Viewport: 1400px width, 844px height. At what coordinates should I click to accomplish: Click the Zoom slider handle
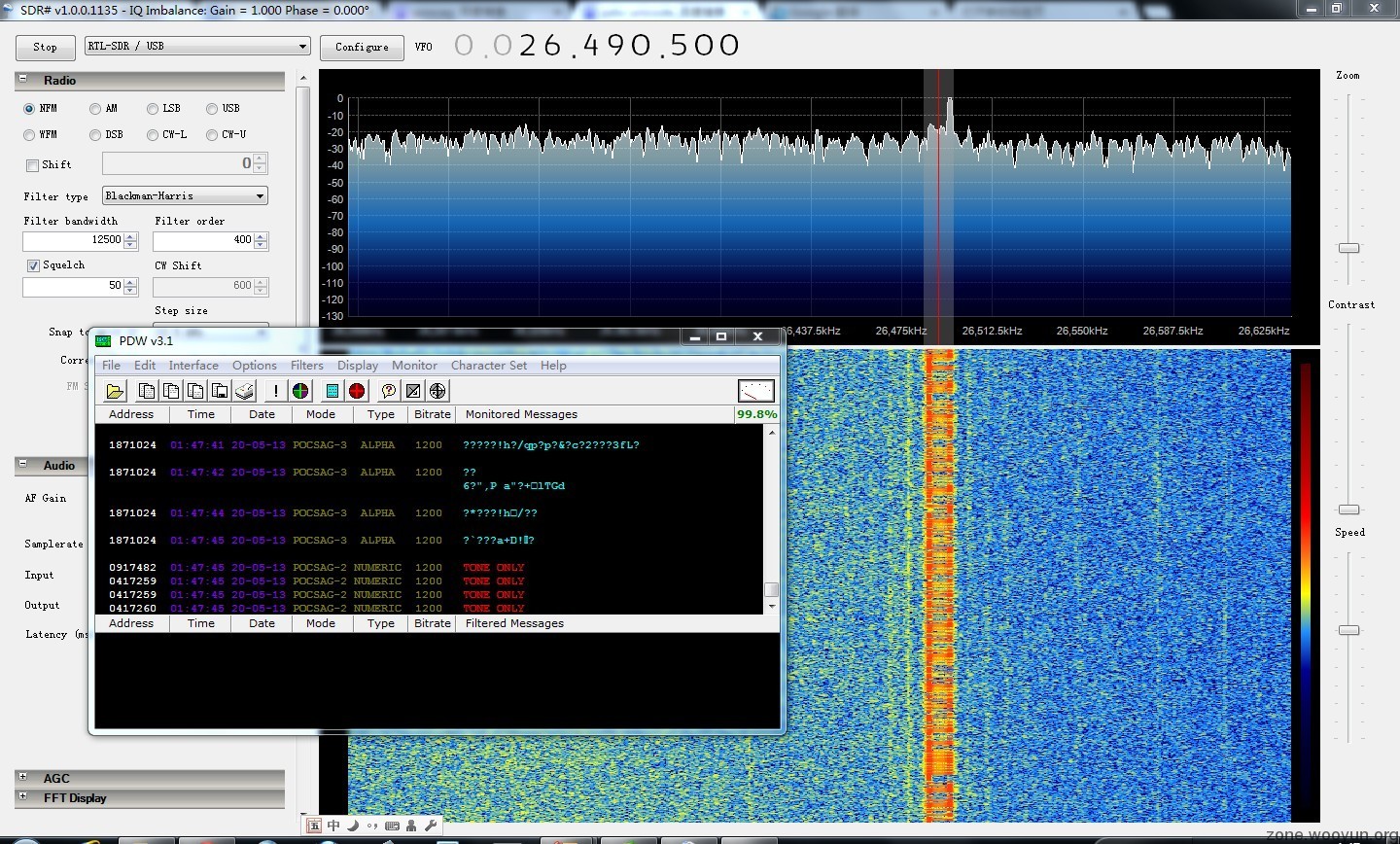point(1348,249)
